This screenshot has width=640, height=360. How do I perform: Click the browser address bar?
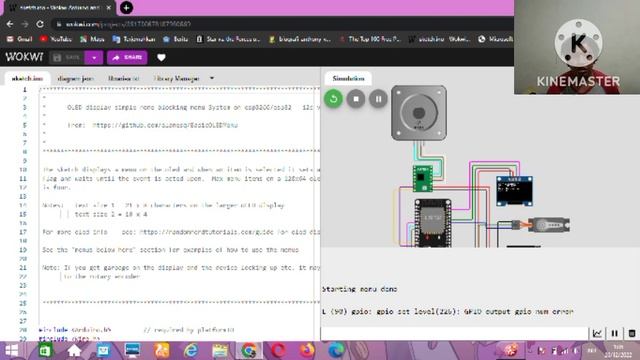tap(282, 24)
